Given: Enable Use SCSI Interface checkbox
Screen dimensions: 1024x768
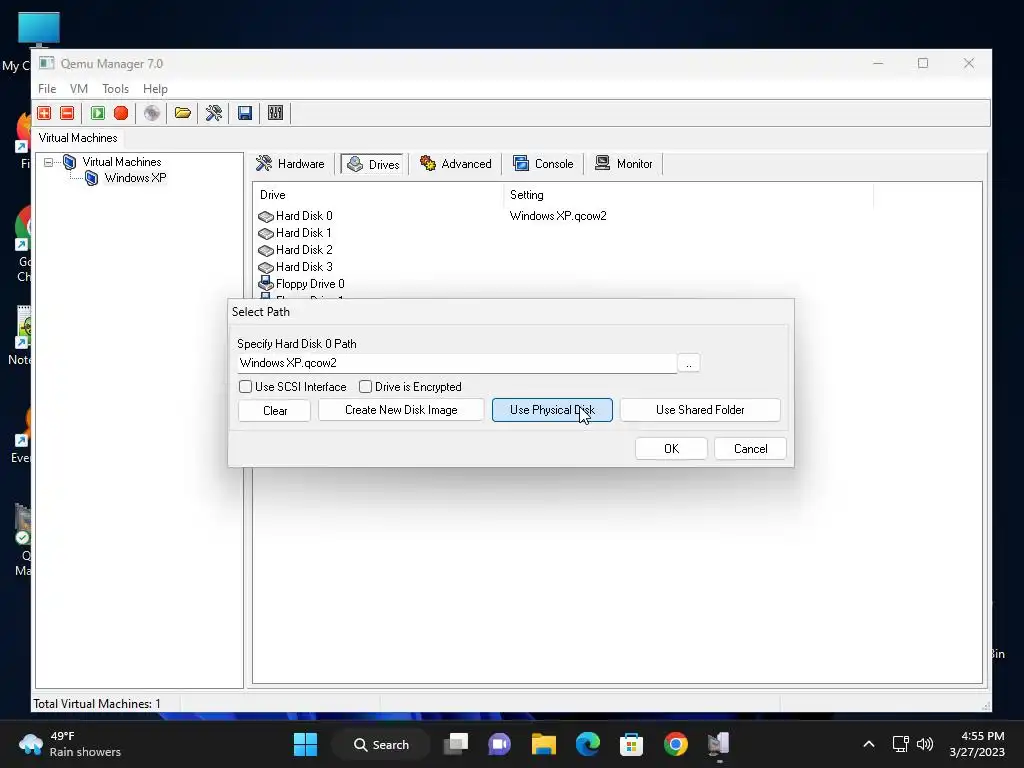Looking at the screenshot, I should [246, 387].
